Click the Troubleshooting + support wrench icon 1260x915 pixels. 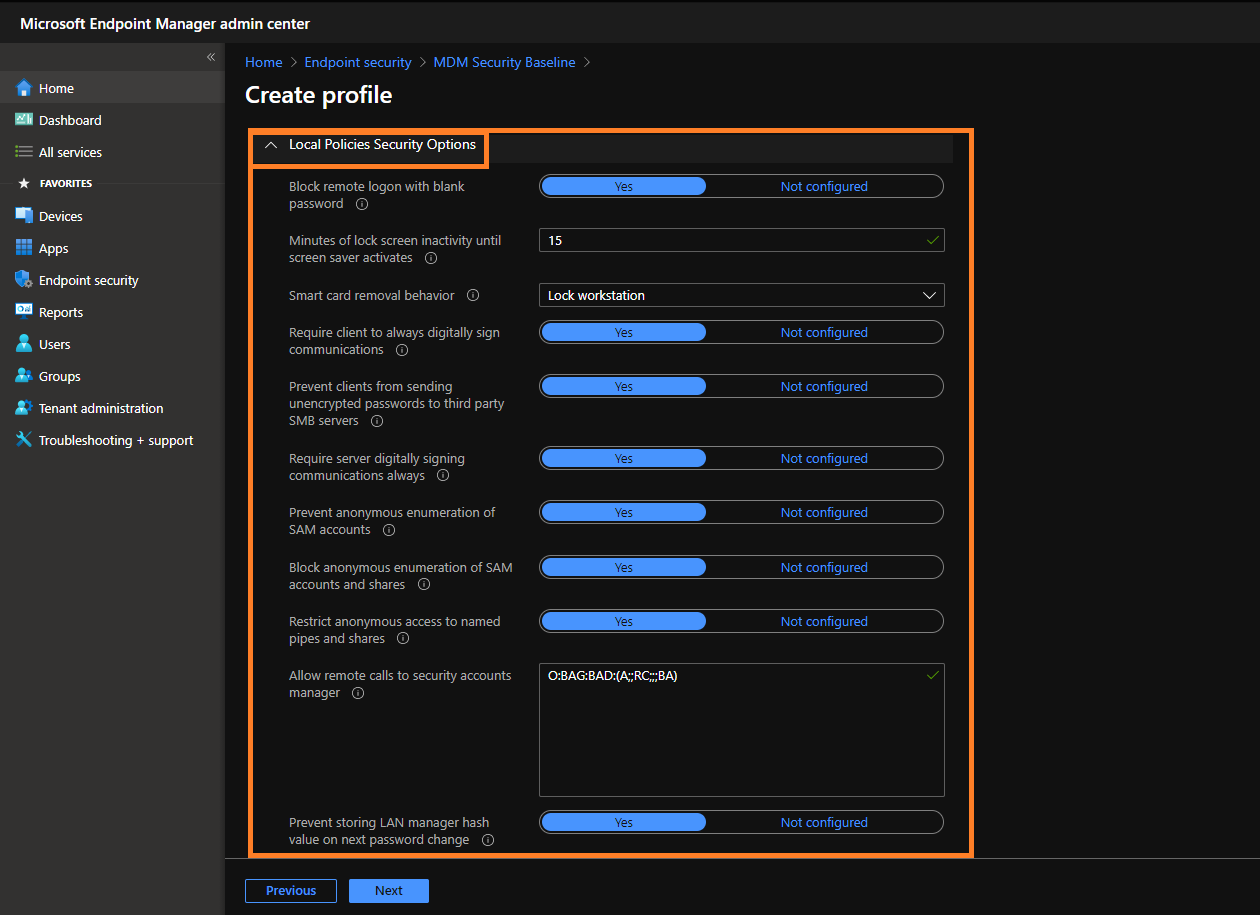(x=24, y=440)
